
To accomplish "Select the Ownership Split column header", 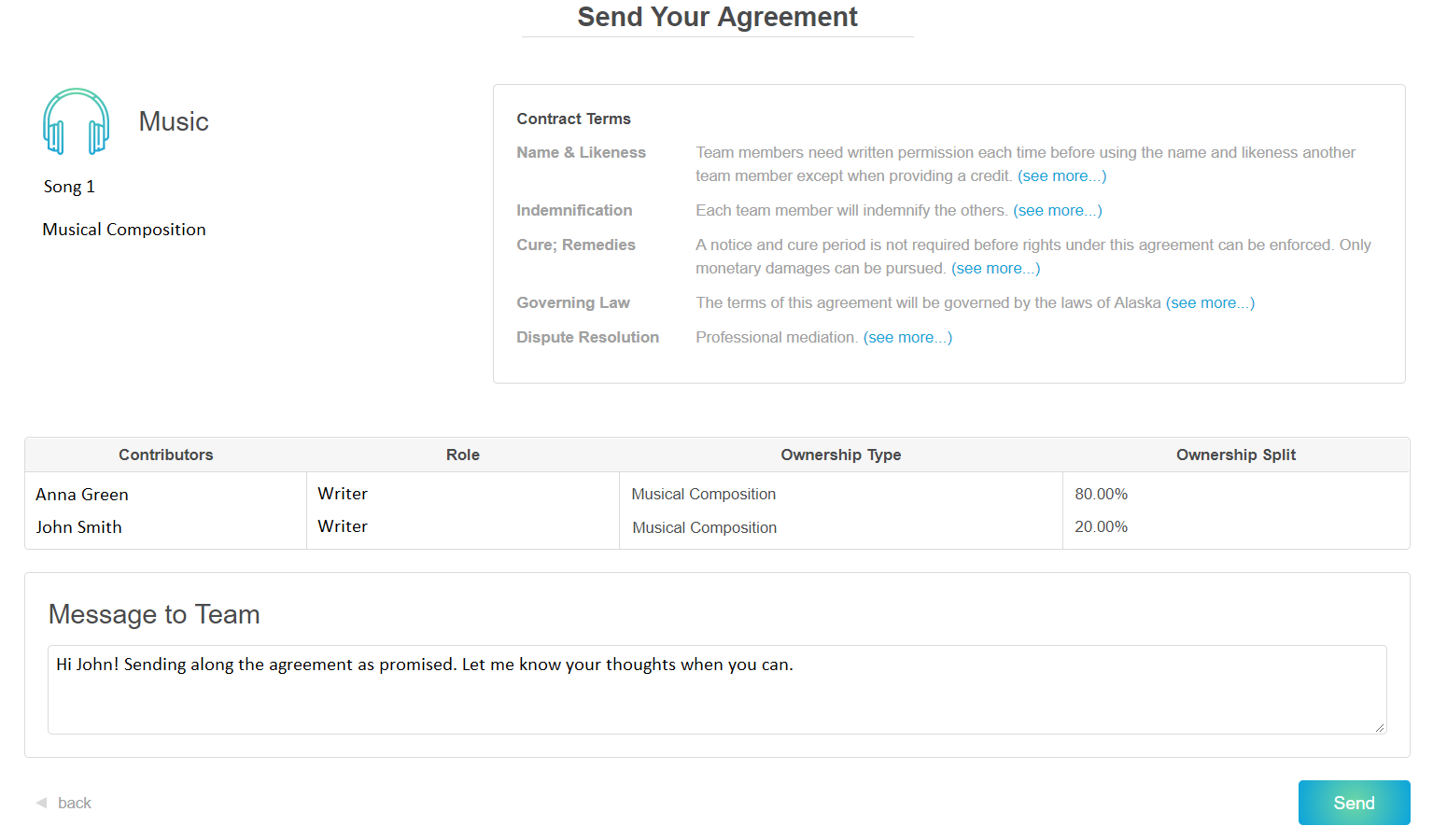I will (1235, 455).
